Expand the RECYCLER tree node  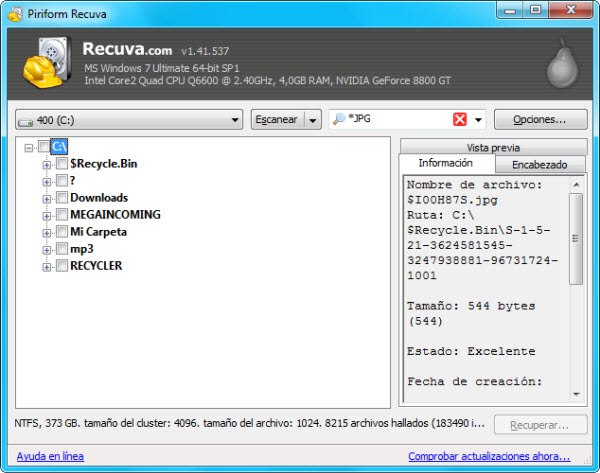47,267
